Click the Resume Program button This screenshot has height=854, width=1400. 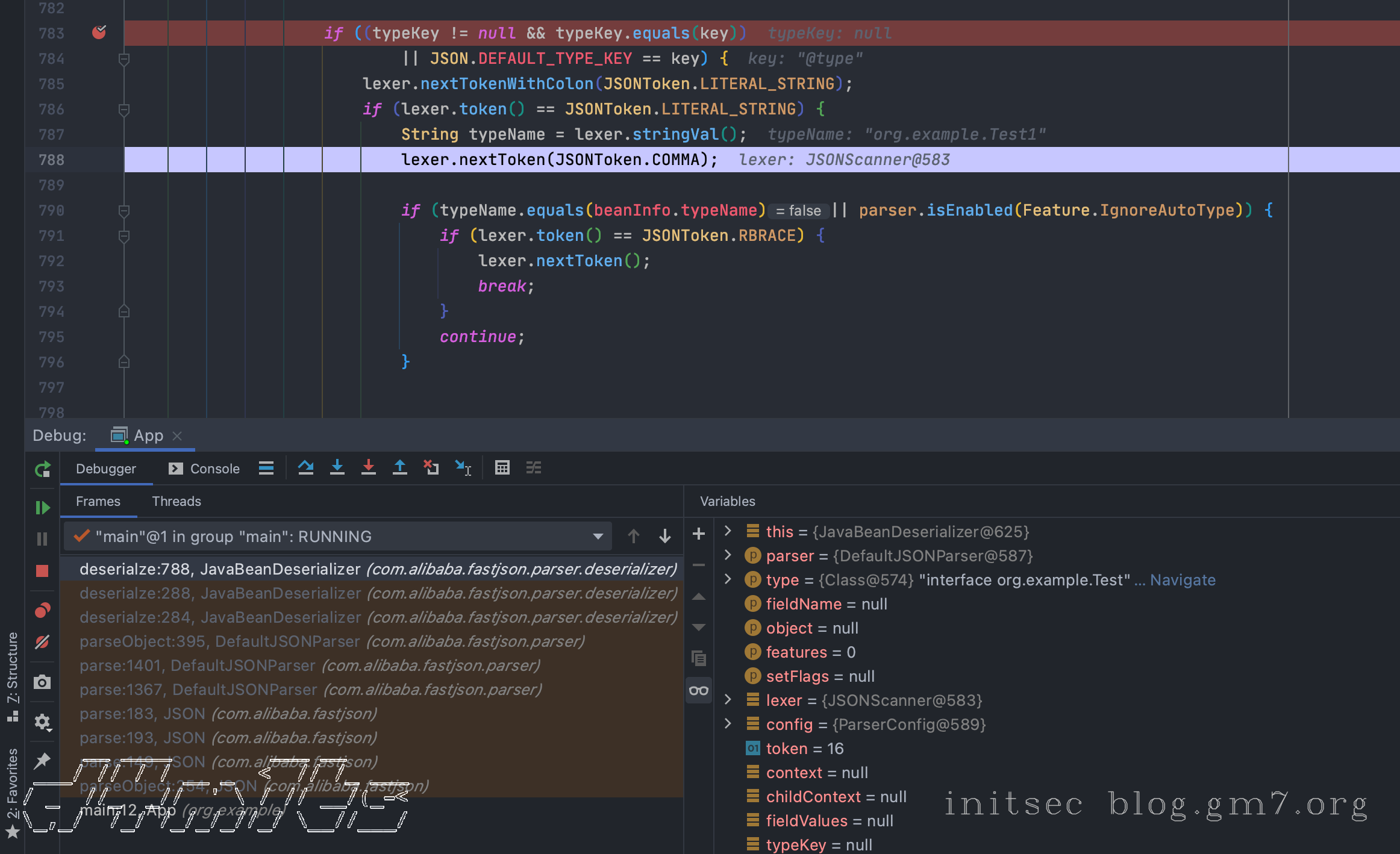point(42,508)
